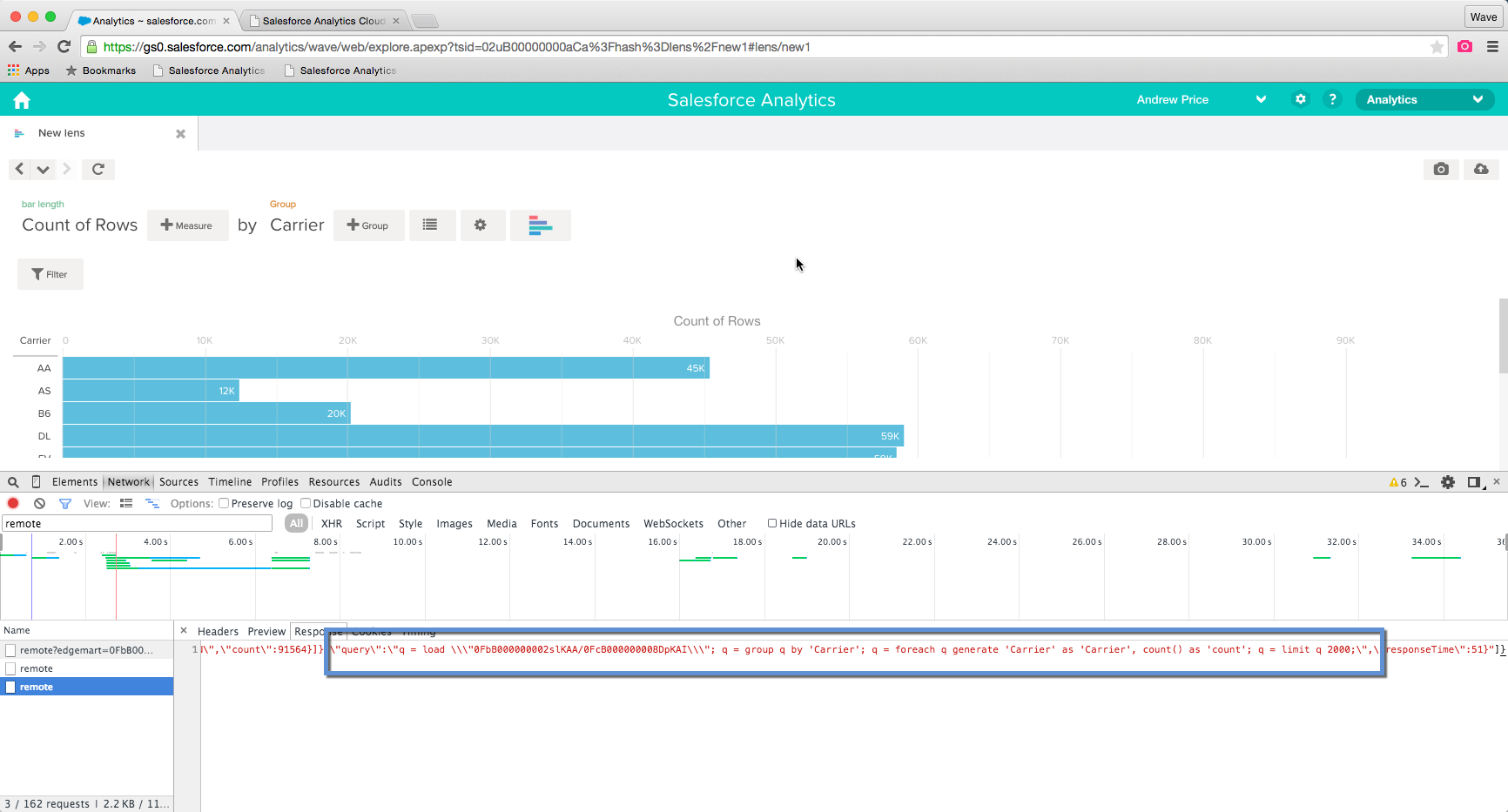Viewport: 1508px width, 812px height.
Task: Filter network requests by Script
Action: pos(370,524)
